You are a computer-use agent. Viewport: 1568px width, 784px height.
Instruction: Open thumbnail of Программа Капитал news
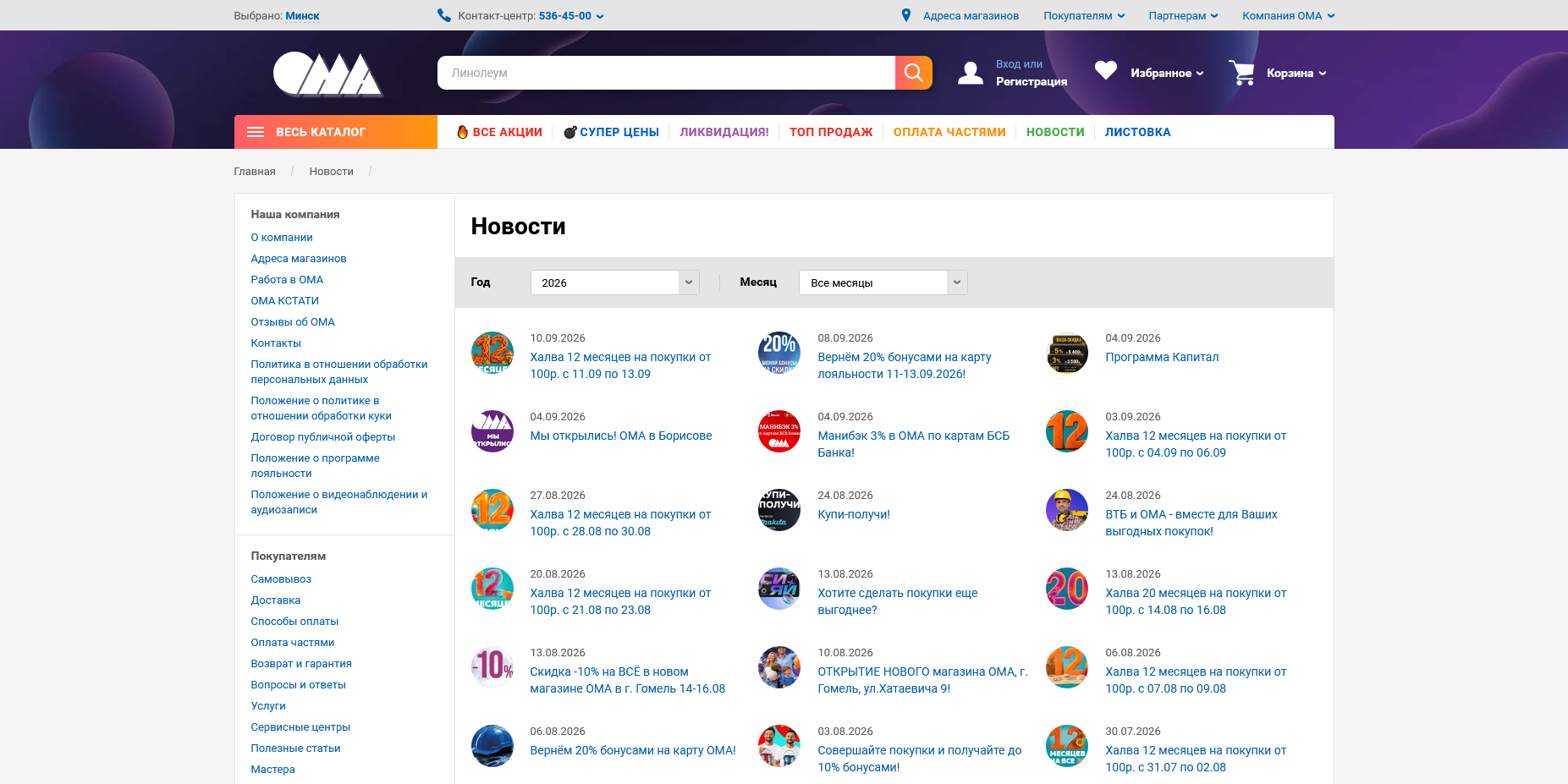[1067, 353]
